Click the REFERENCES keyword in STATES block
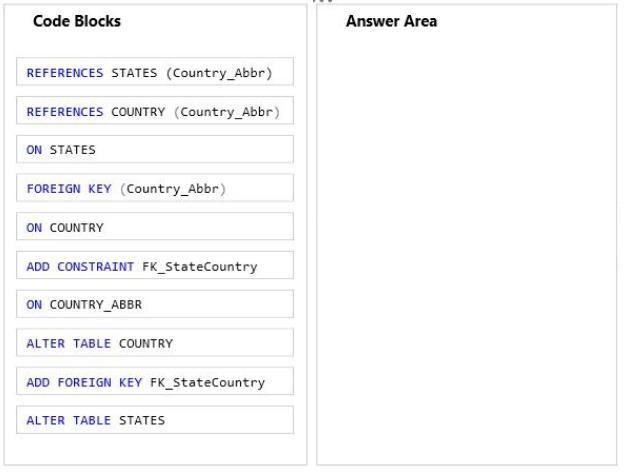The width and height of the screenshot is (625, 473). 65,73
